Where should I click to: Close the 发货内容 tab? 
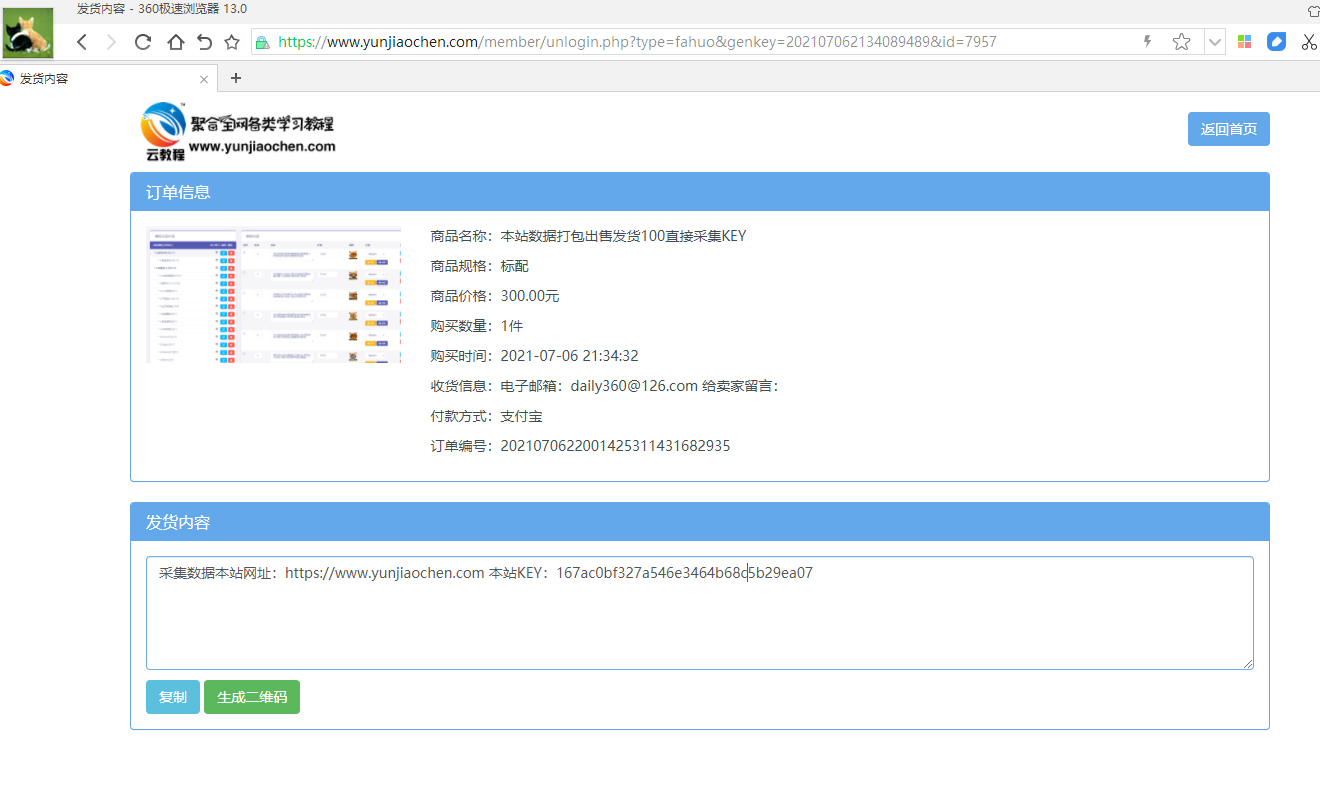pos(204,79)
